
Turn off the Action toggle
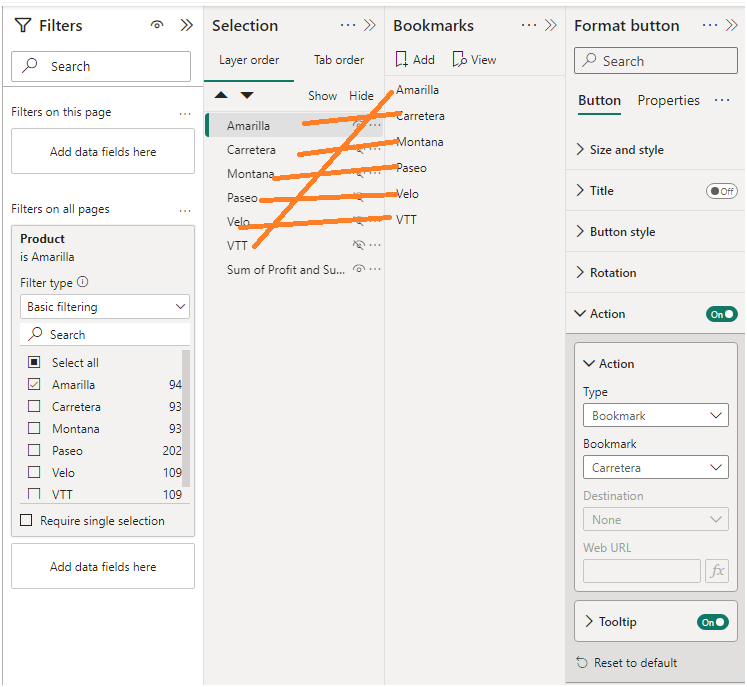tap(722, 314)
